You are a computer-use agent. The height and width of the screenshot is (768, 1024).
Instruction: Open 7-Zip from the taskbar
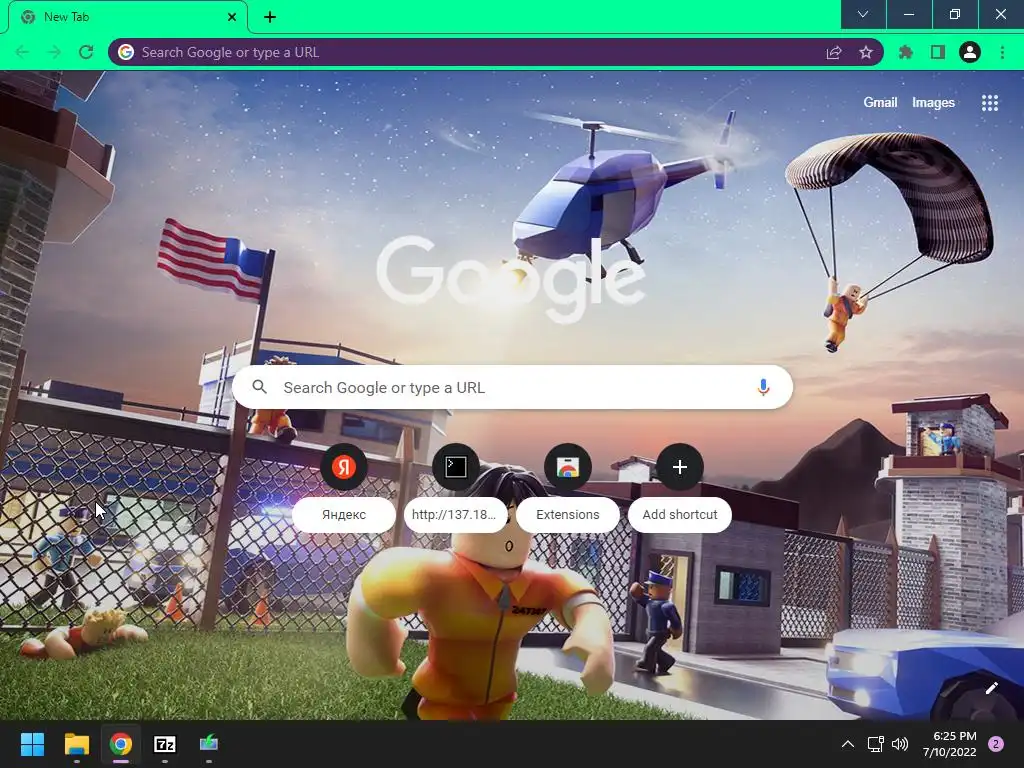tap(165, 744)
